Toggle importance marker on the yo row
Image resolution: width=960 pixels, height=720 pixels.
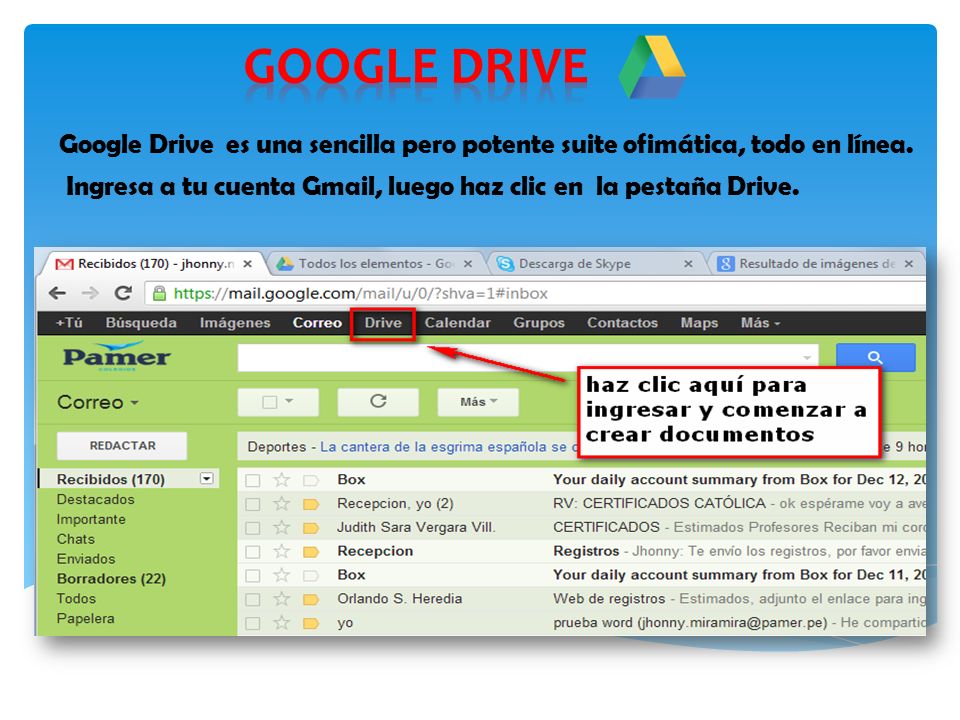pos(311,623)
